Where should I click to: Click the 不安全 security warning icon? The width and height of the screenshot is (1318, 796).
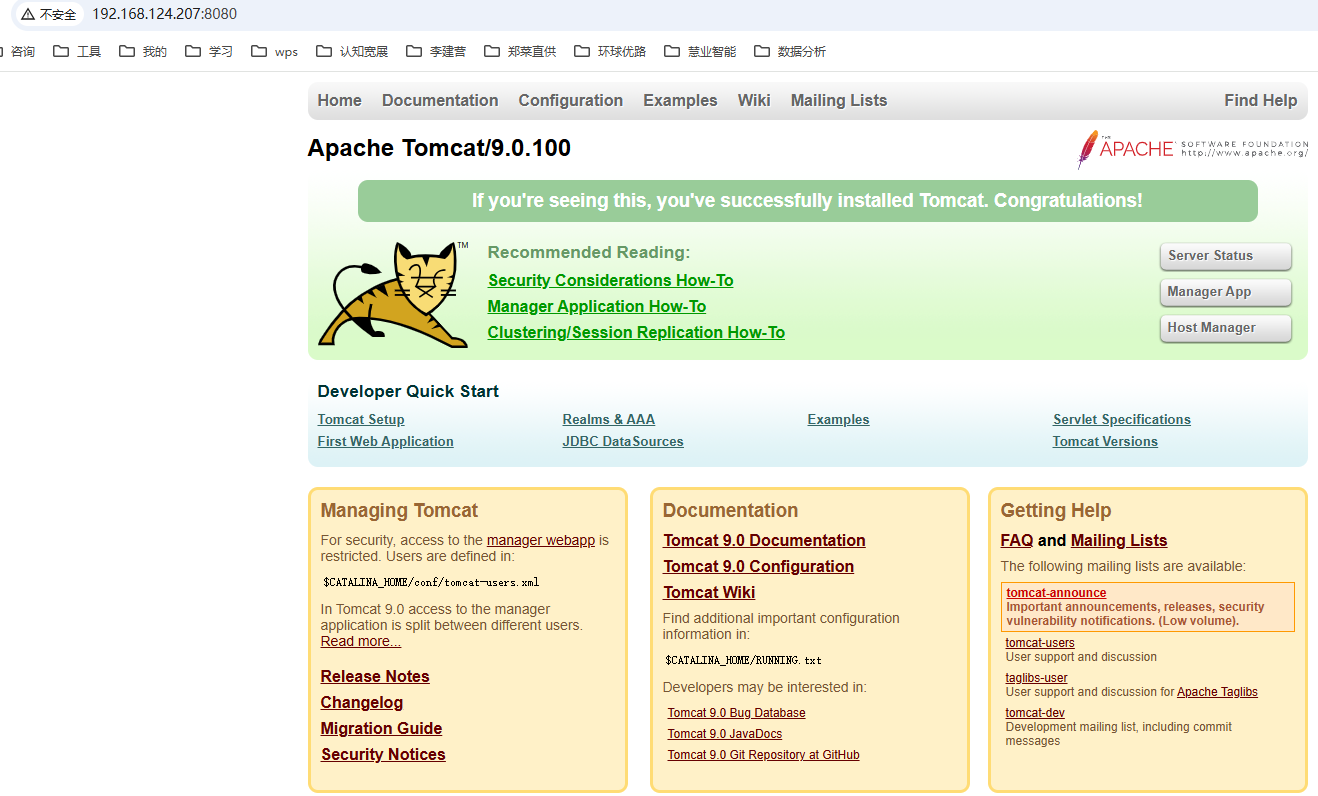[28, 15]
